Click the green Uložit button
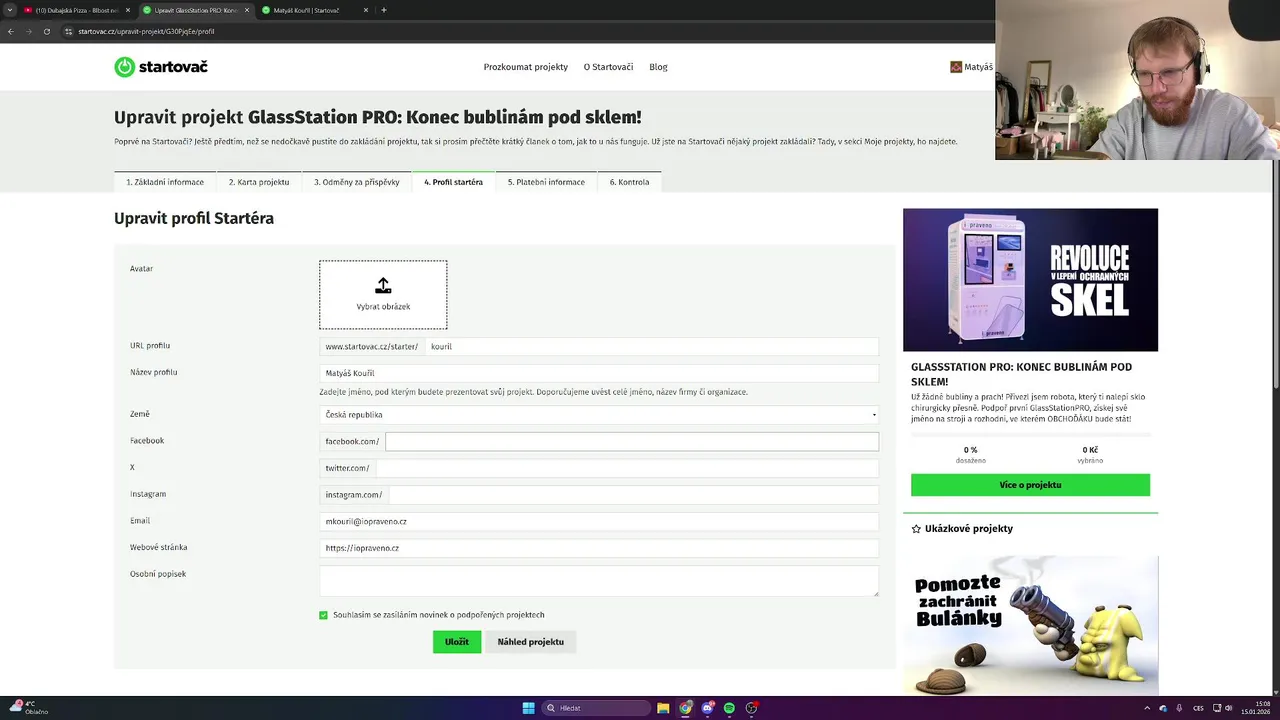 (457, 642)
